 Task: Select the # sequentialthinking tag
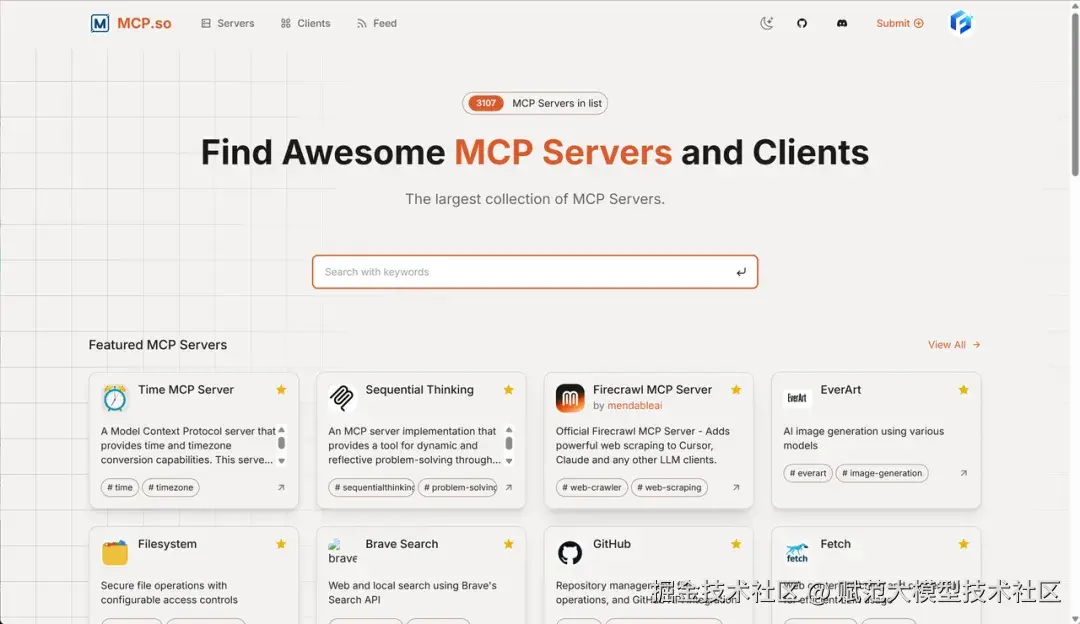point(372,488)
